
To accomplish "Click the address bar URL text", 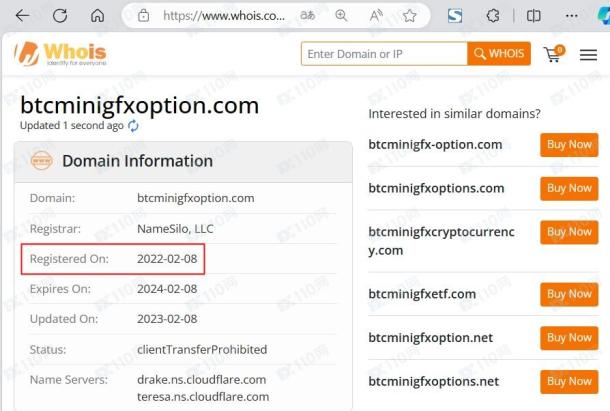I will [x=224, y=16].
